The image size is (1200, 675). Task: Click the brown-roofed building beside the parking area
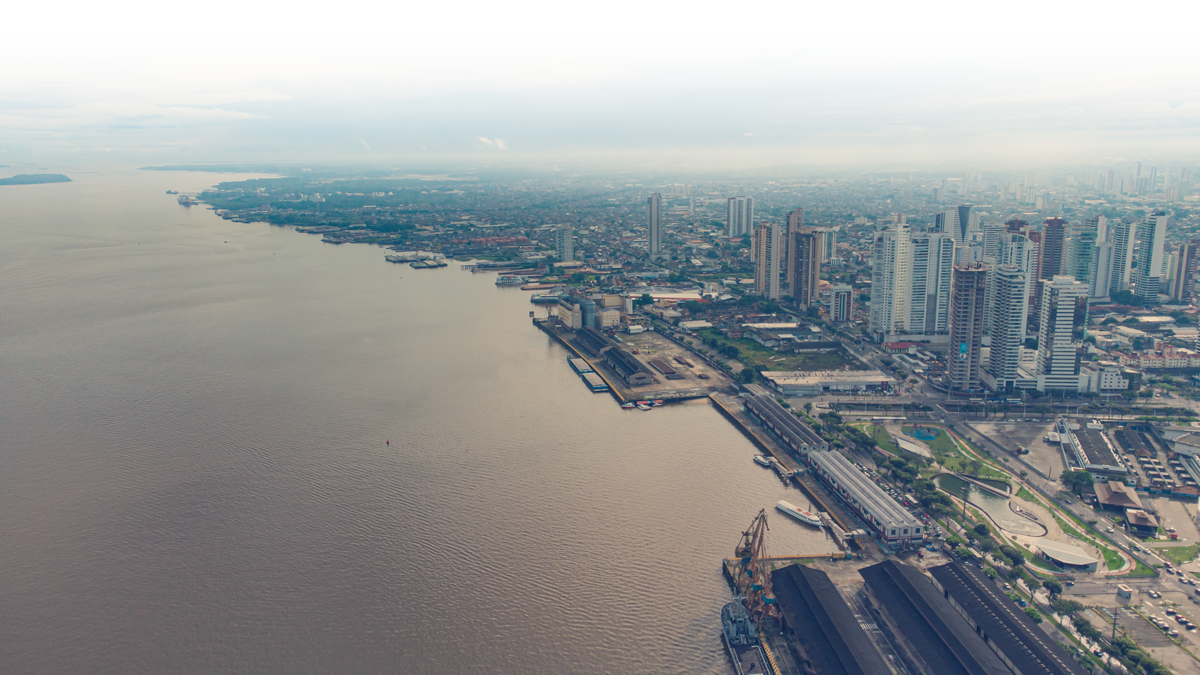click(x=1116, y=494)
